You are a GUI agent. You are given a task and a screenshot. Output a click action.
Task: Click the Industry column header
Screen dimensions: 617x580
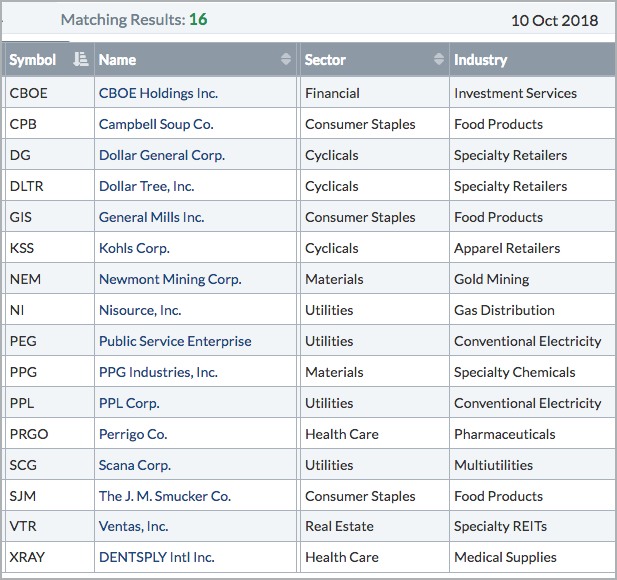481,60
